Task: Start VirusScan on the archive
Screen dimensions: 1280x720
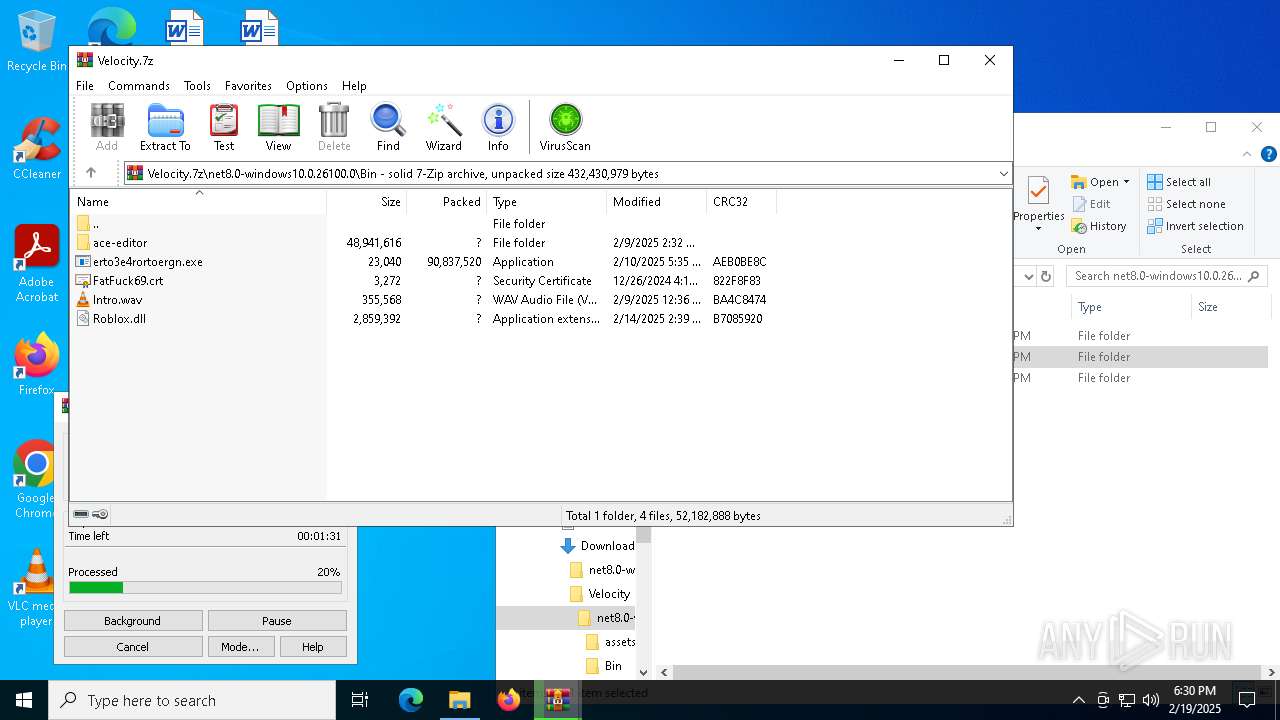Action: pyautogui.click(x=565, y=127)
